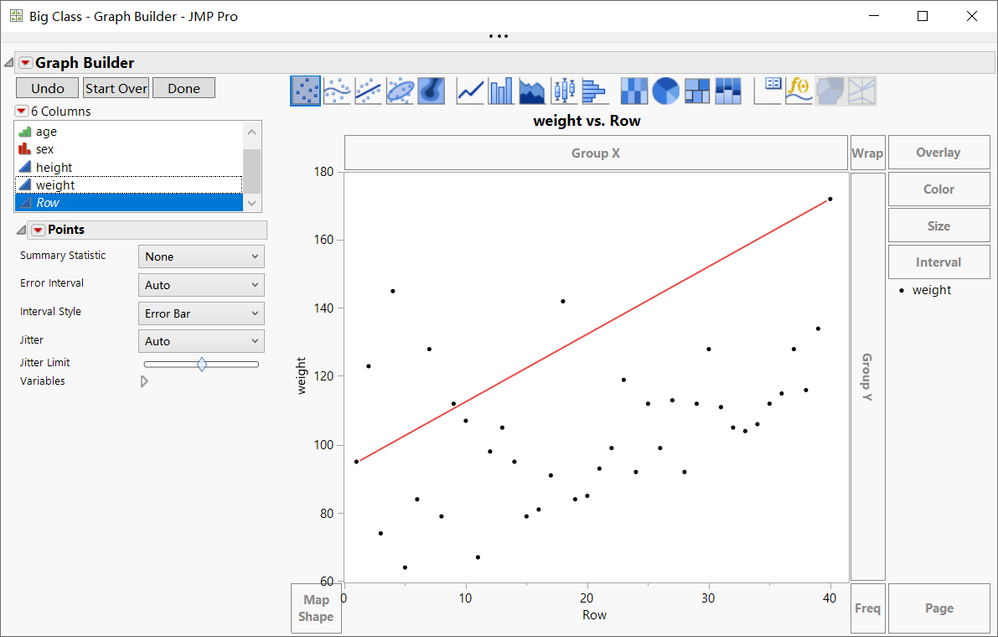998x637 pixels.
Task: Click the Group X drop zone
Action: (596, 153)
